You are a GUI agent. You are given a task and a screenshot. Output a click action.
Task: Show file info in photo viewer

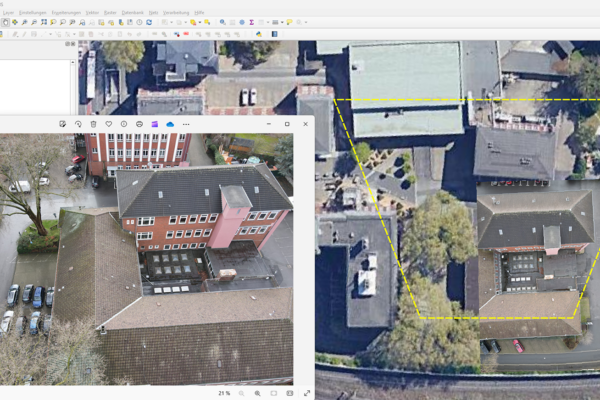click(124, 124)
